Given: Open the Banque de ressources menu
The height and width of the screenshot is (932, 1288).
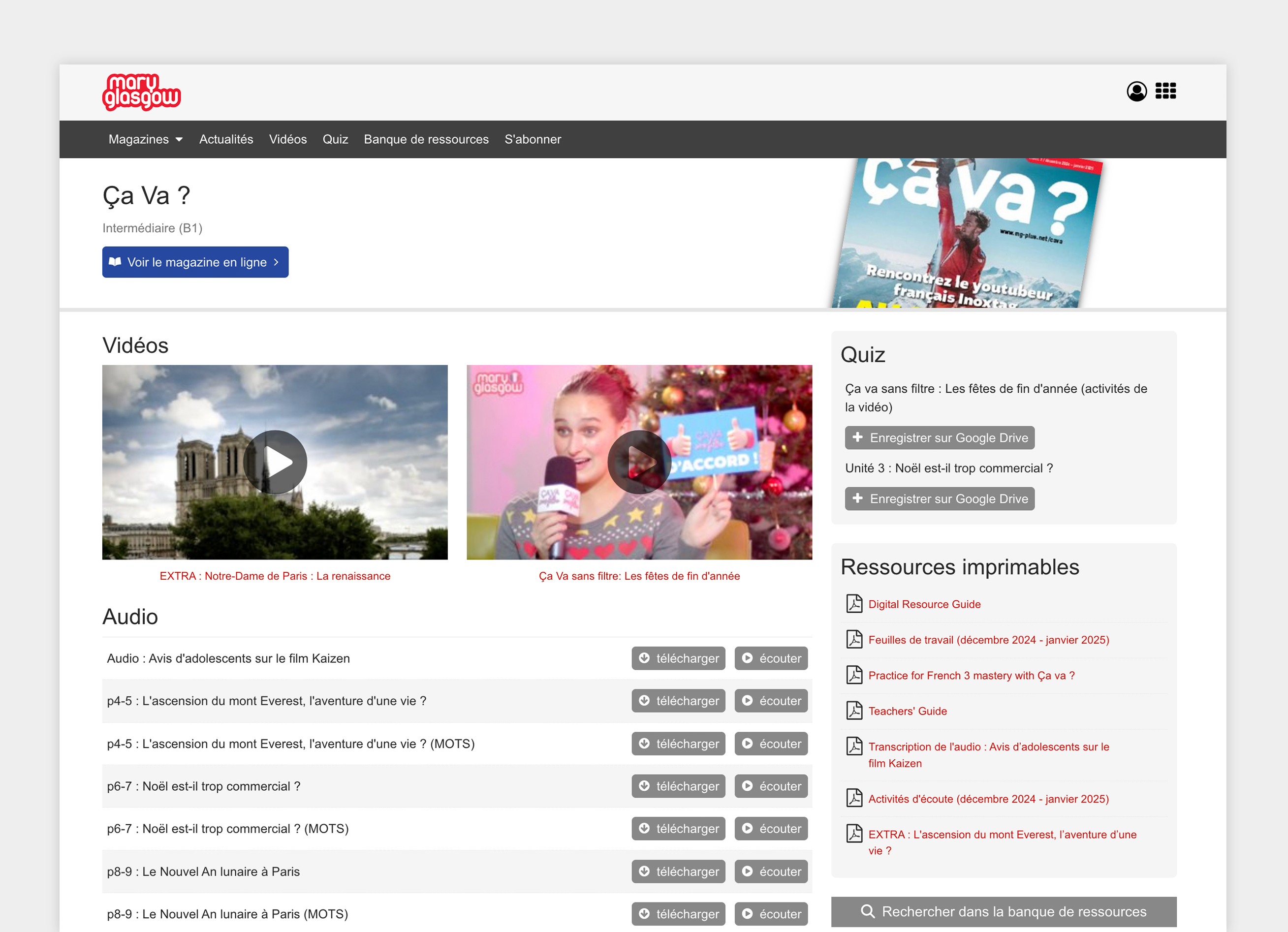Looking at the screenshot, I should tap(426, 139).
